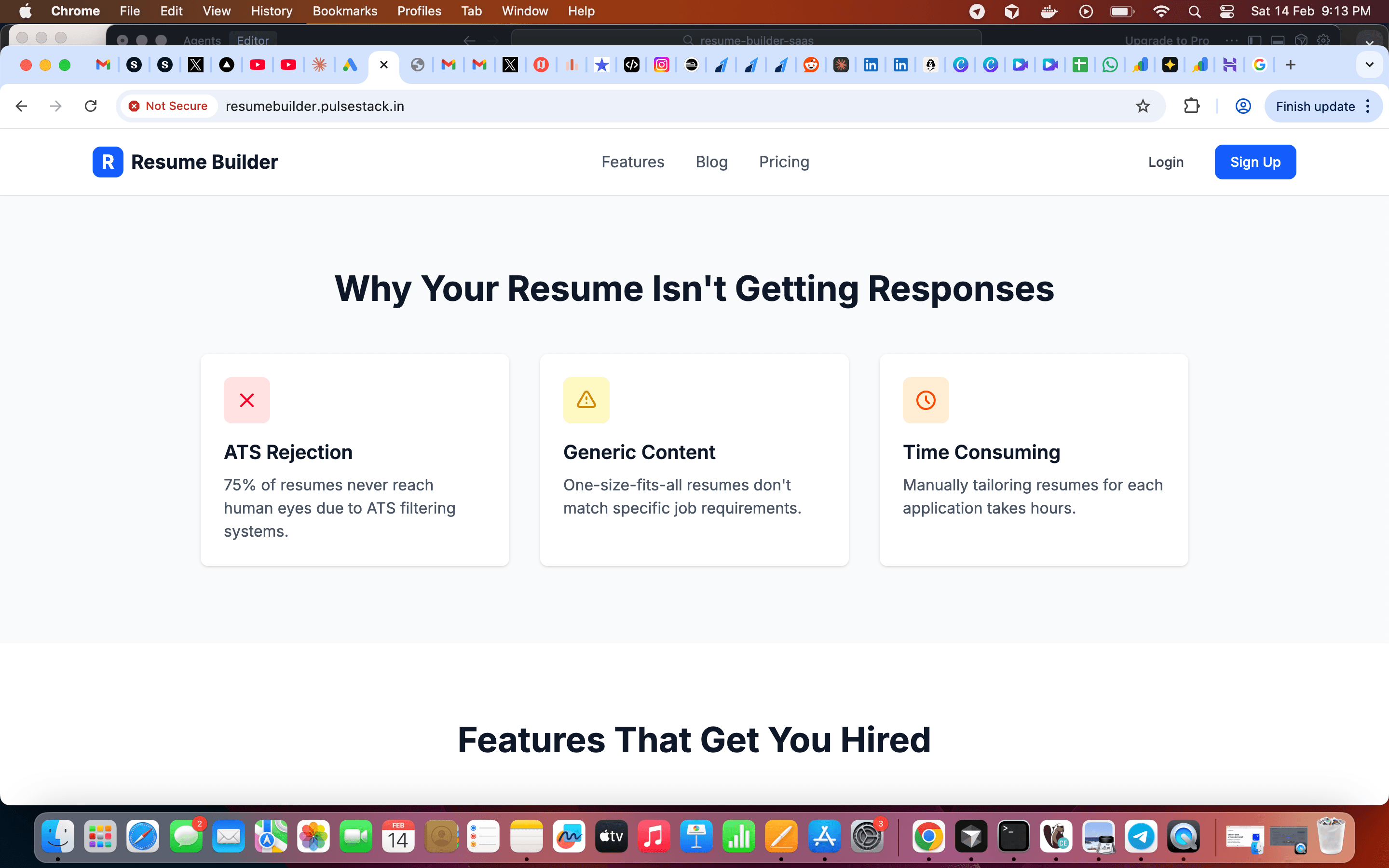
Task: Open the Reddit bookmark
Action: tap(811, 65)
